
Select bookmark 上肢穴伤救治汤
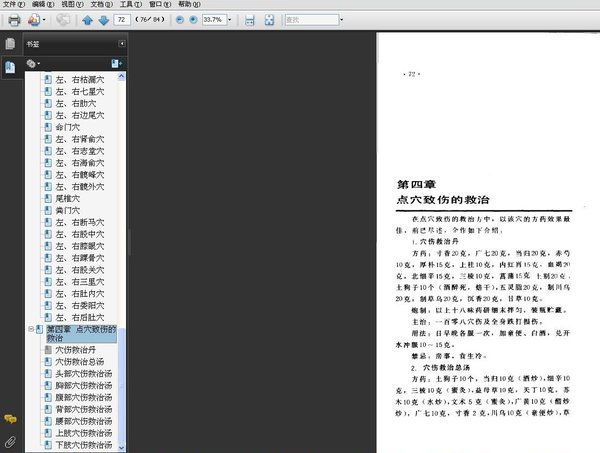pyautogui.click(x=83, y=433)
